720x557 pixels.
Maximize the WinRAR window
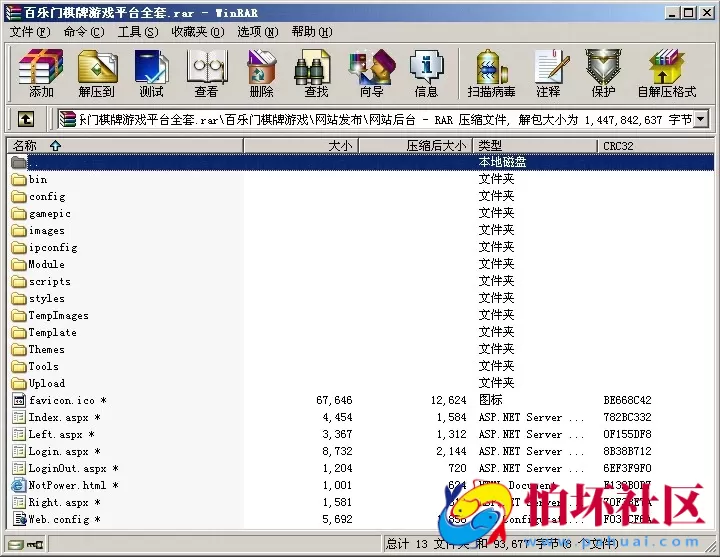(x=689, y=13)
